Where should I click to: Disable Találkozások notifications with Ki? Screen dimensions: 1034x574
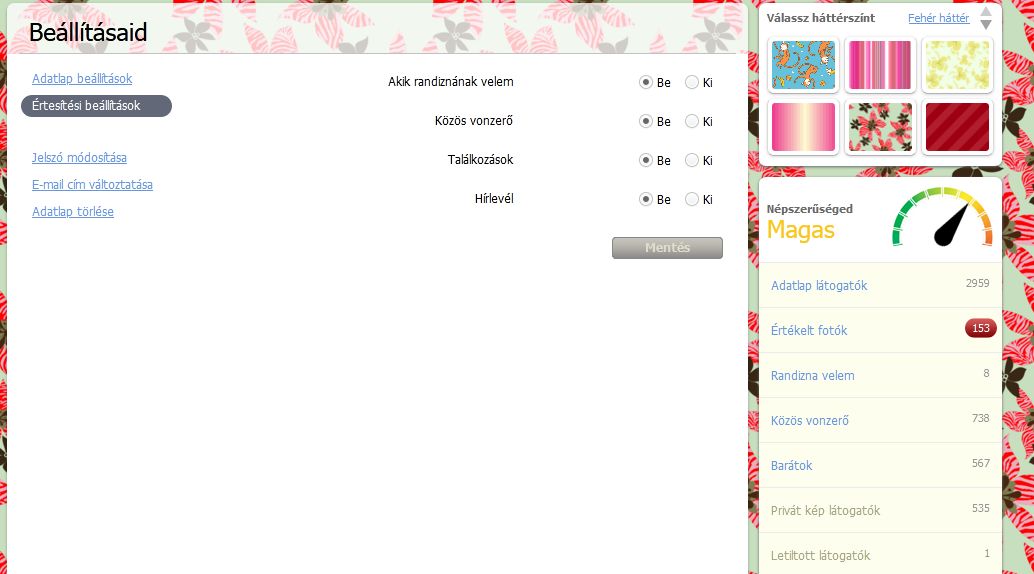coord(692,160)
